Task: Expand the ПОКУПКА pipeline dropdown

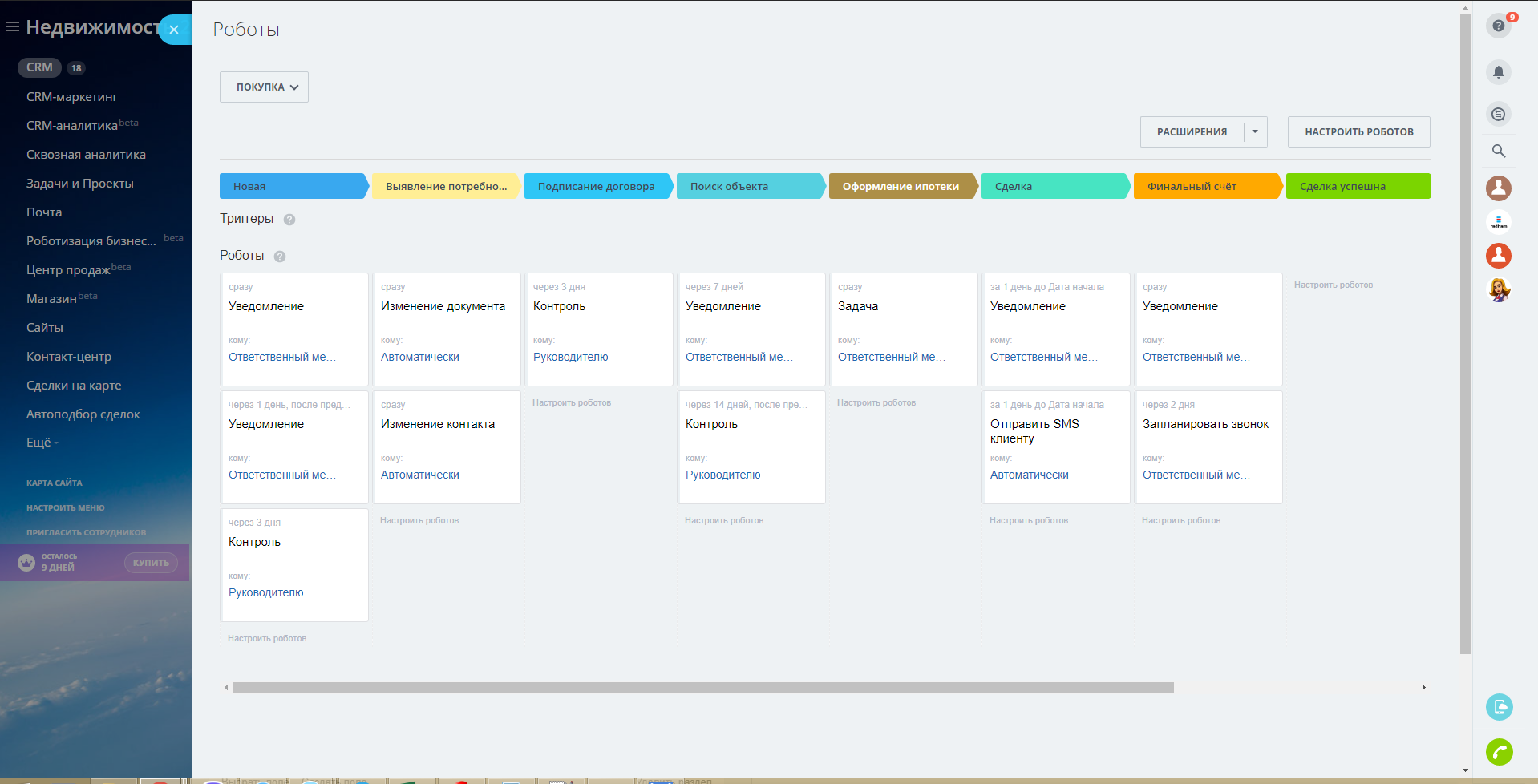Action: [x=264, y=87]
